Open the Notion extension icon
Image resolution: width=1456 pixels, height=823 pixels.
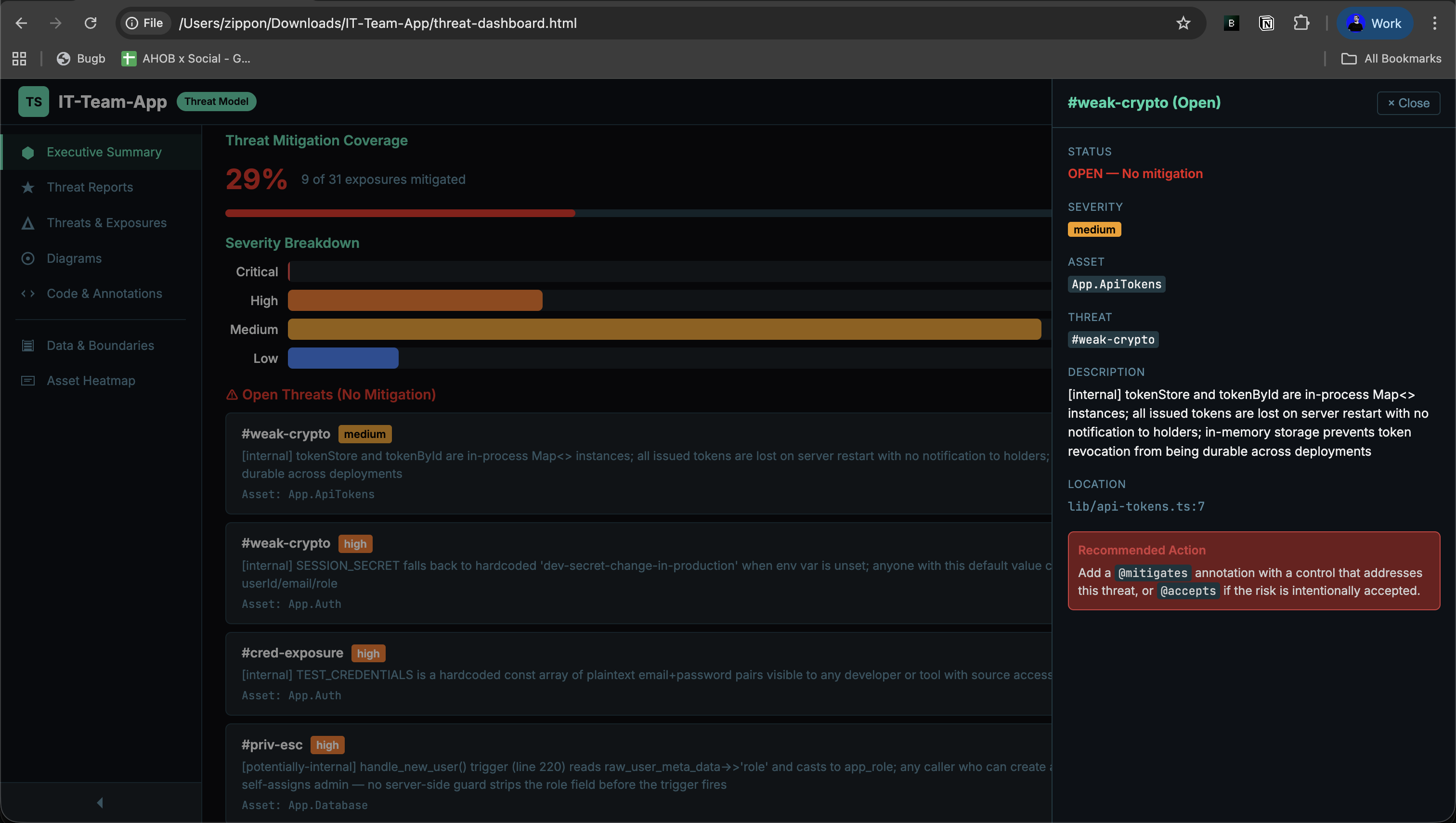point(1267,23)
